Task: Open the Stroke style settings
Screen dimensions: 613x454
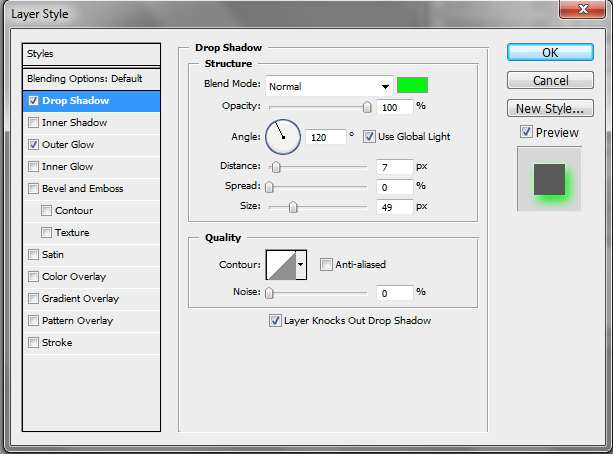Action: click(57, 343)
